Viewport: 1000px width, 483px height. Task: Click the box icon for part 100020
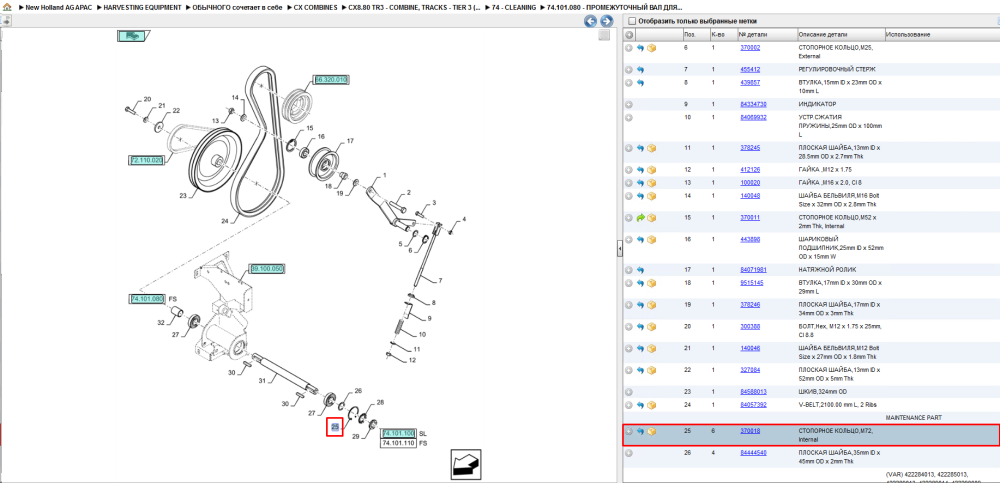click(652, 183)
